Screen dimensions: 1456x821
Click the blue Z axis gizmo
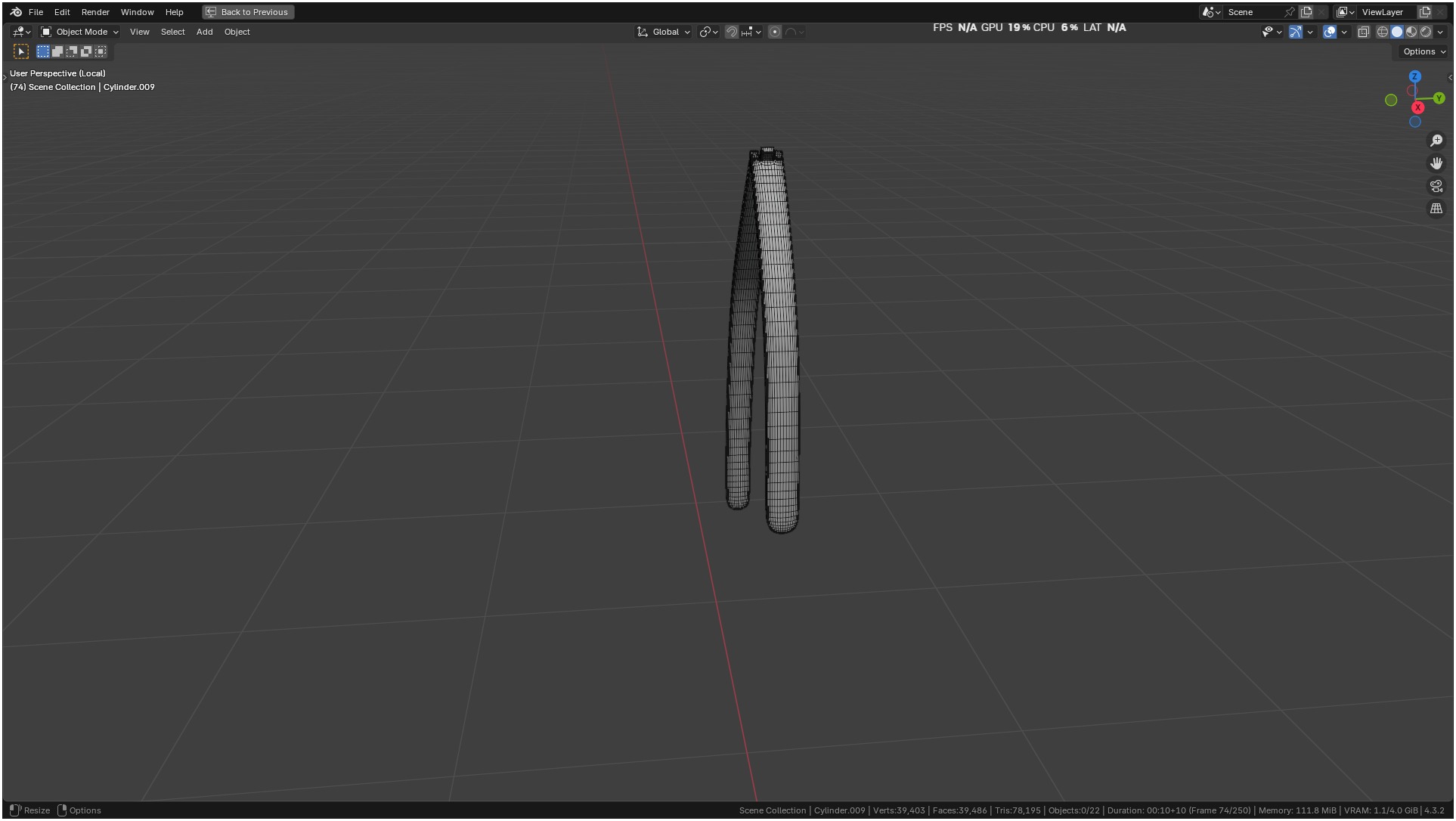(x=1415, y=76)
